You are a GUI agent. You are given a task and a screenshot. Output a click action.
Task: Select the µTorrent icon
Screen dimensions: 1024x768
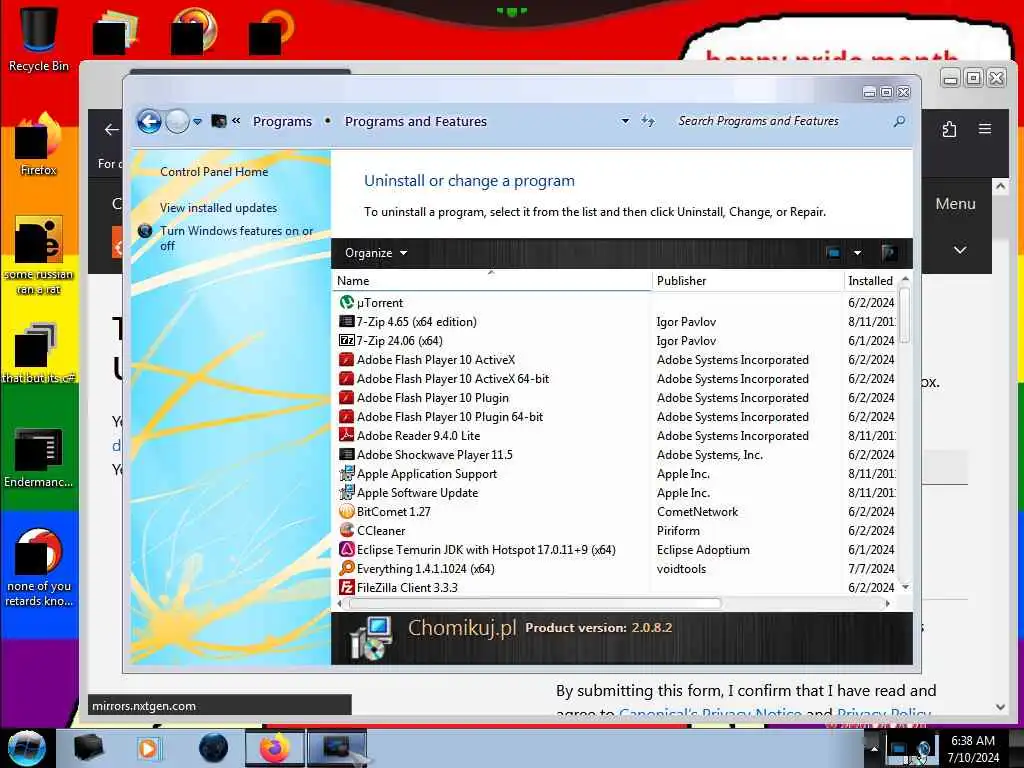[x=347, y=302]
